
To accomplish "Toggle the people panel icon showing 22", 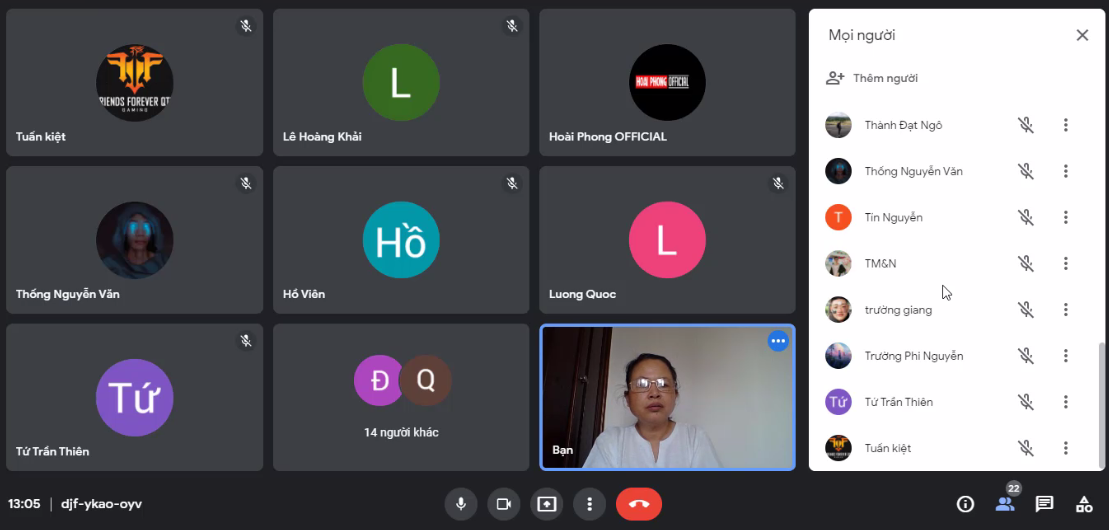I will click(1005, 503).
